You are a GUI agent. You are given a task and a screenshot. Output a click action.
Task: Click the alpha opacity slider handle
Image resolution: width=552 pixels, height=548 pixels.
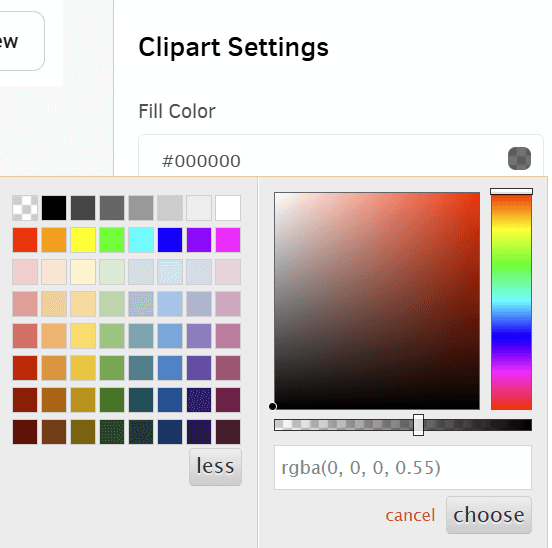[418, 425]
